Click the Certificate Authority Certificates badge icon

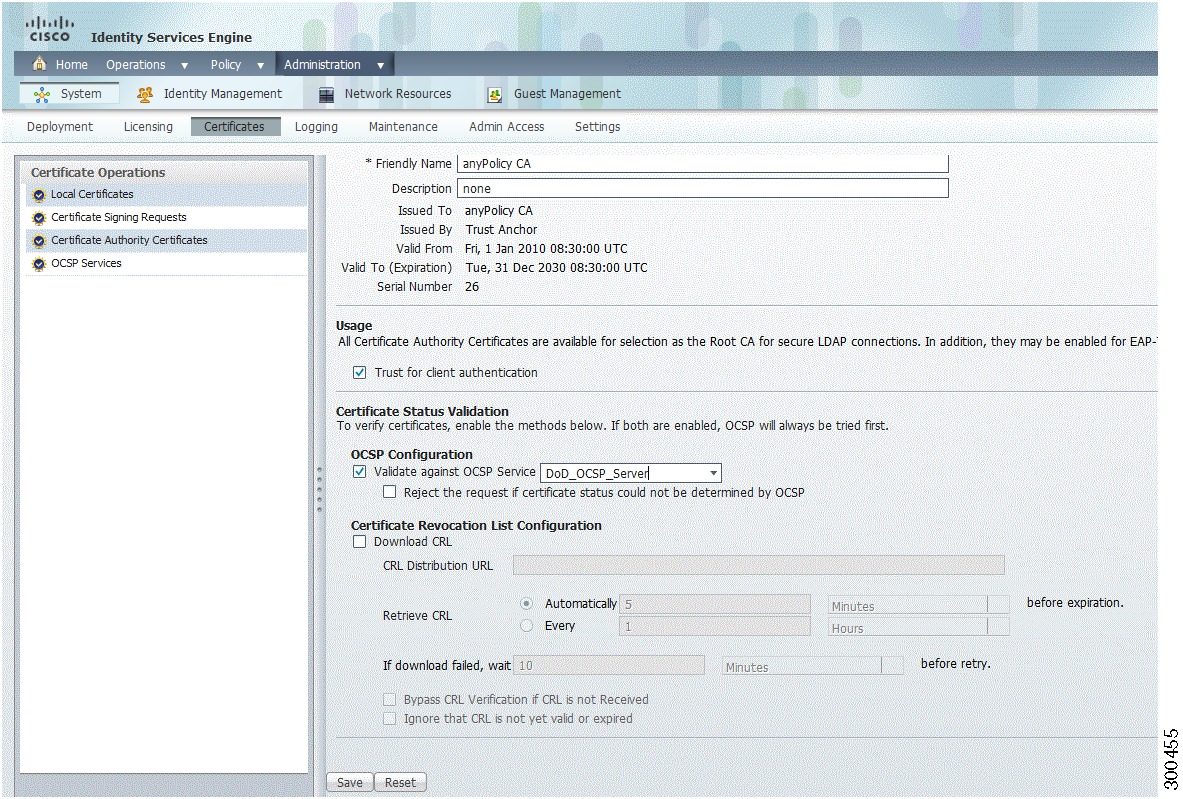tap(39, 241)
